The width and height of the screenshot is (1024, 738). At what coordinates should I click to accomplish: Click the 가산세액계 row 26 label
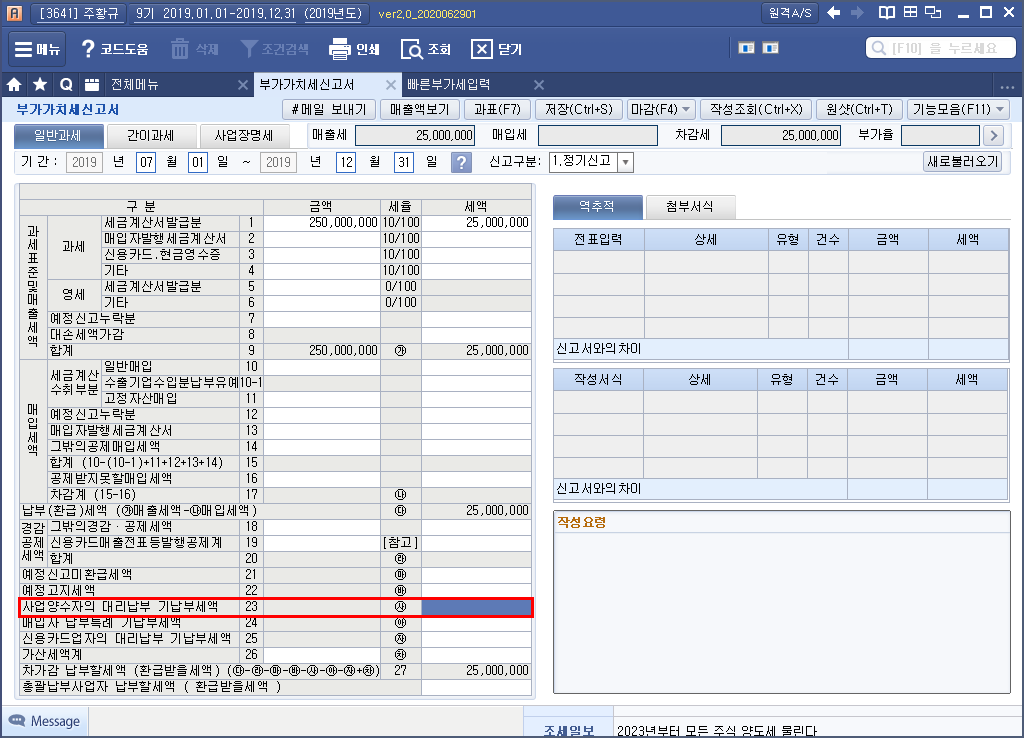pyautogui.click(x=52, y=654)
